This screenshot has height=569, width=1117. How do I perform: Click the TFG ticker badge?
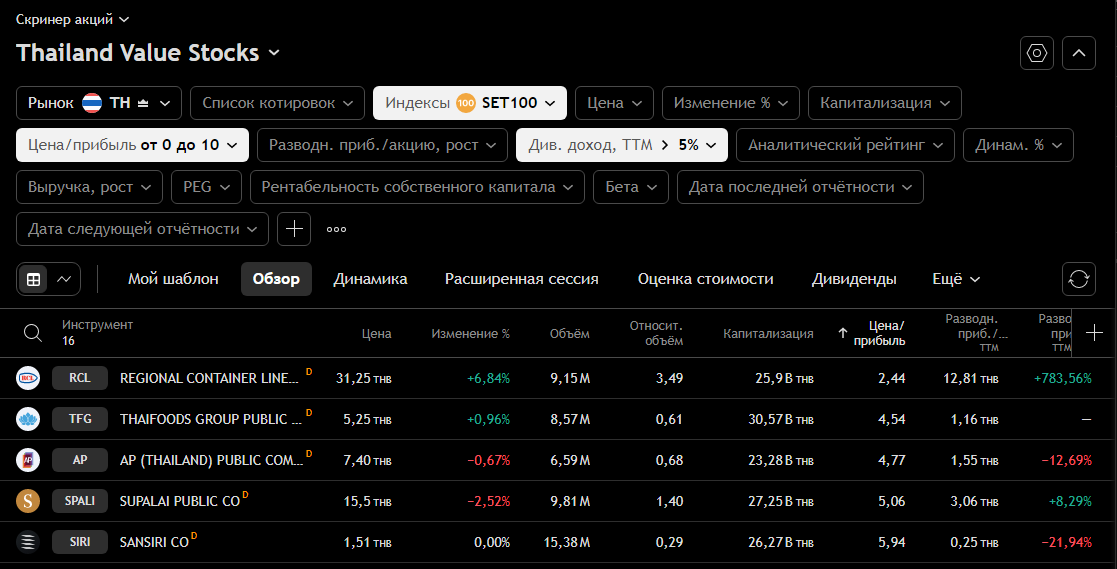point(80,419)
